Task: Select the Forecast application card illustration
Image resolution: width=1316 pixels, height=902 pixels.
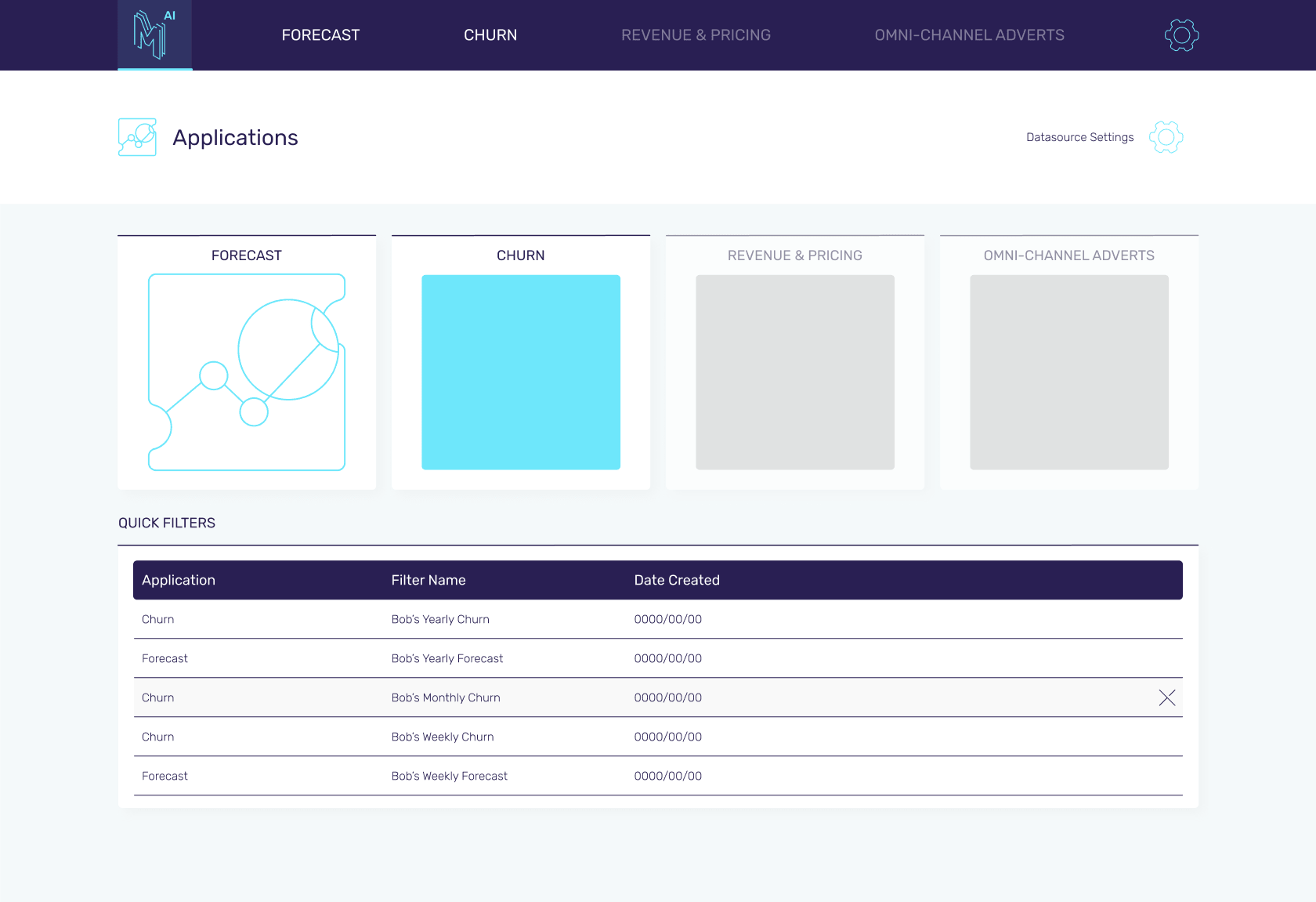Action: [247, 372]
